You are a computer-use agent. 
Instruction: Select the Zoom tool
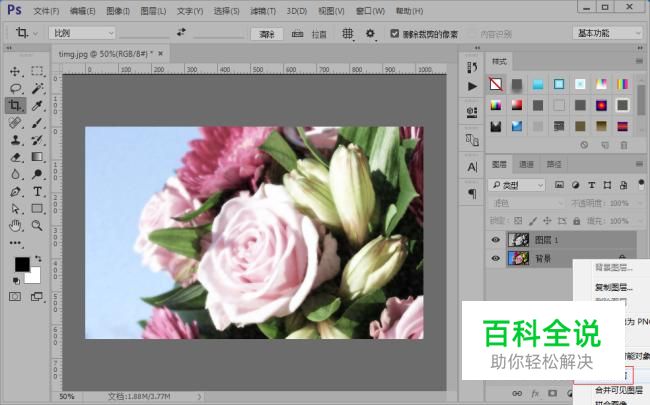coord(37,226)
